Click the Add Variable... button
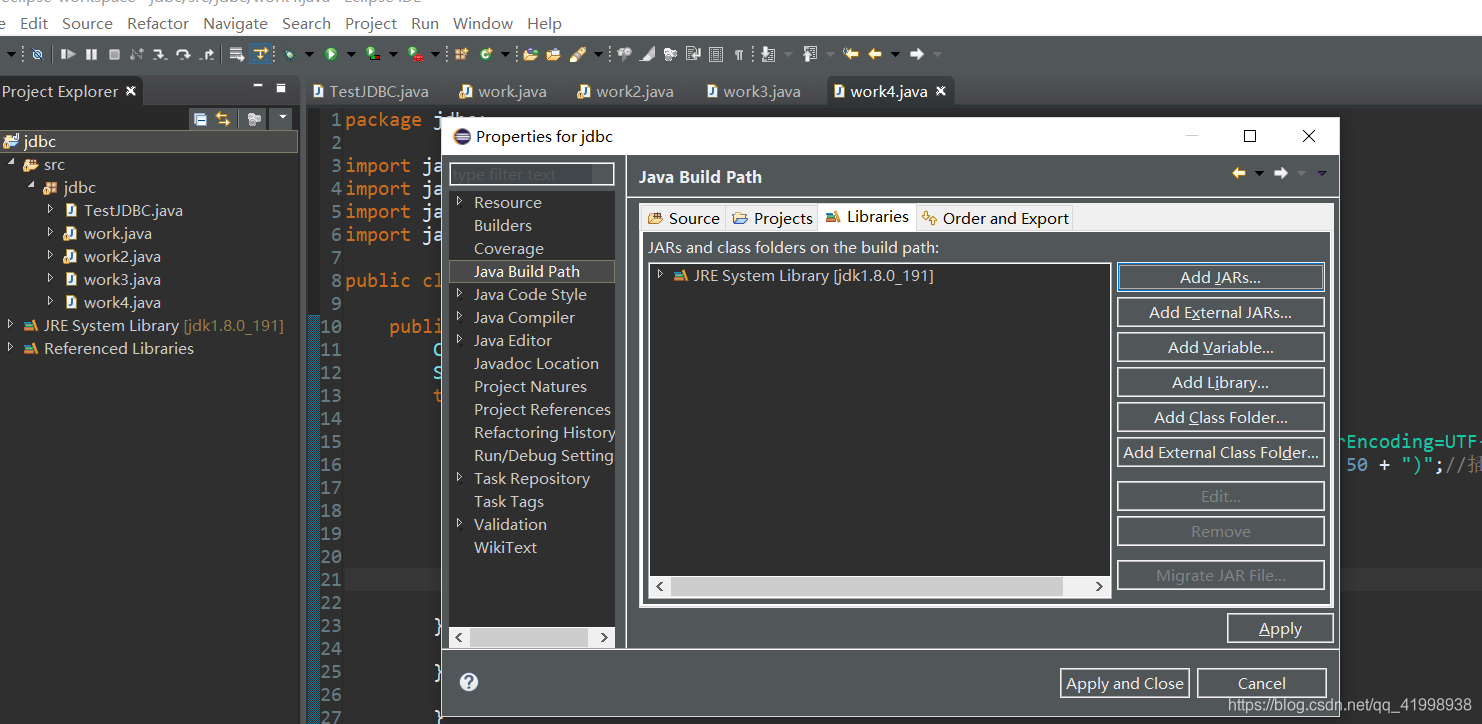Image resolution: width=1482 pixels, height=724 pixels. 1220,347
